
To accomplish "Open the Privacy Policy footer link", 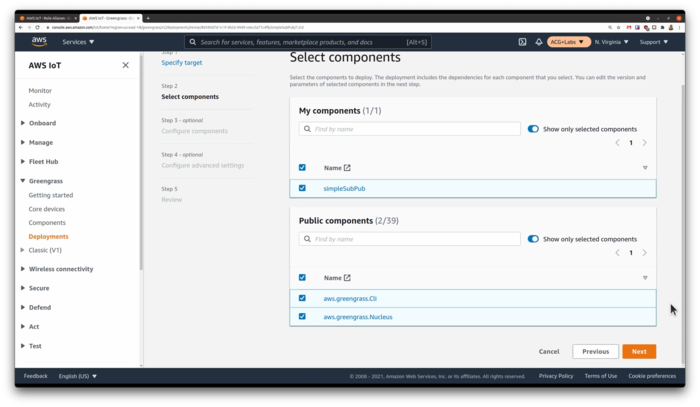I will 556,376.
